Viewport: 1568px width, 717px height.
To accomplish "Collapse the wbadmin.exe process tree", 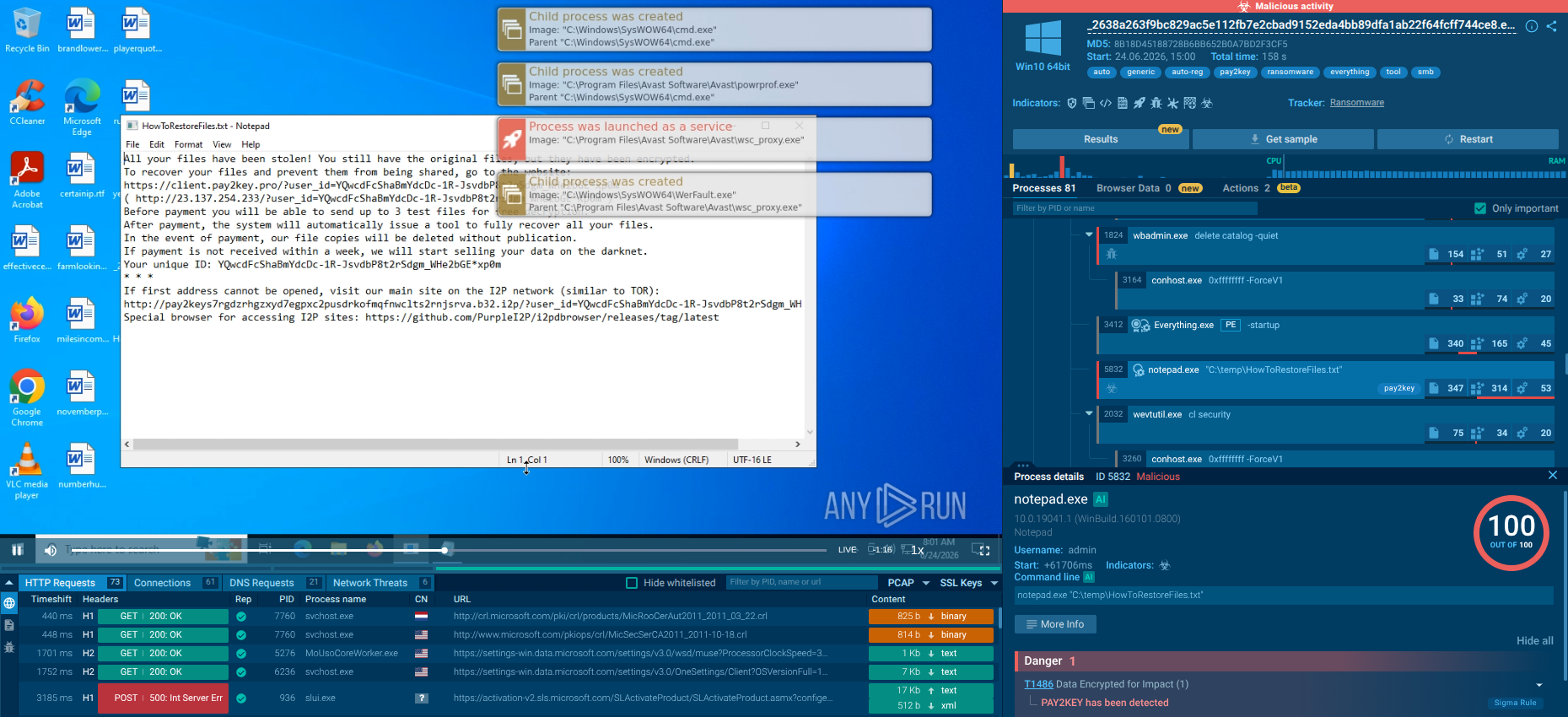I will pos(1089,235).
